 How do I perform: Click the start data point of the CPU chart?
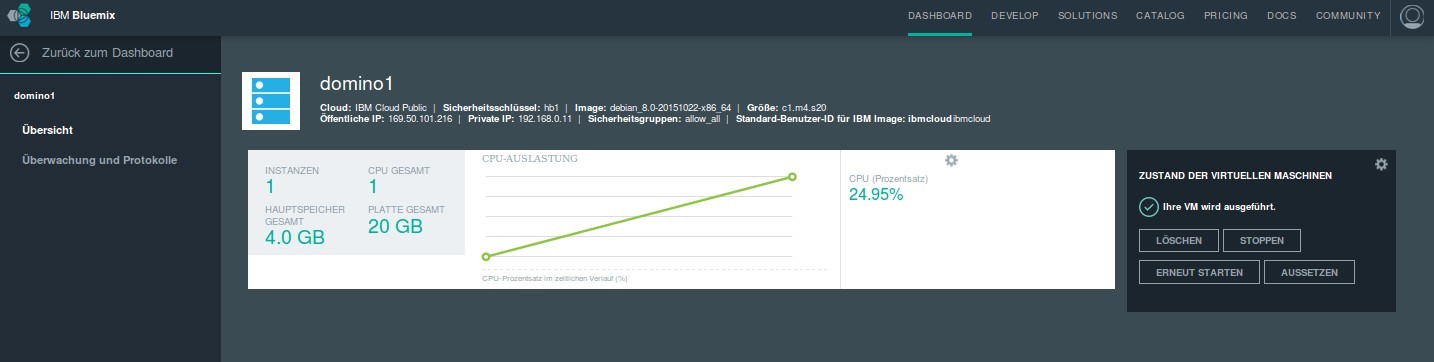485,256
